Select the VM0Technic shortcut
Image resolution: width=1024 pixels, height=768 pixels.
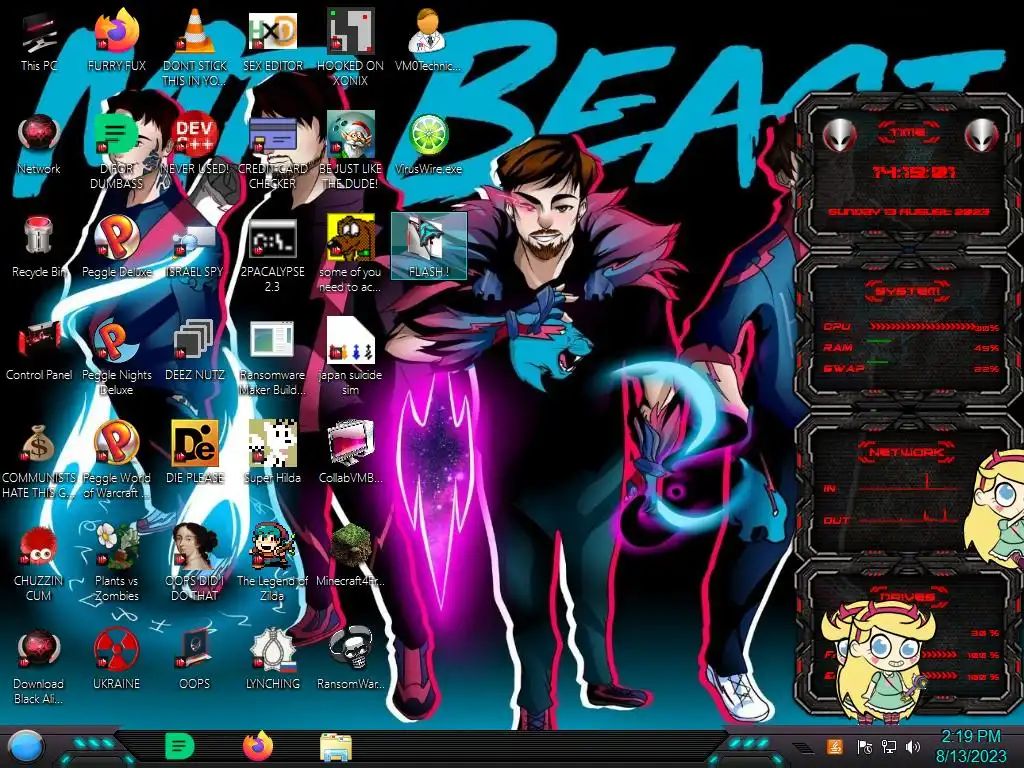428,40
